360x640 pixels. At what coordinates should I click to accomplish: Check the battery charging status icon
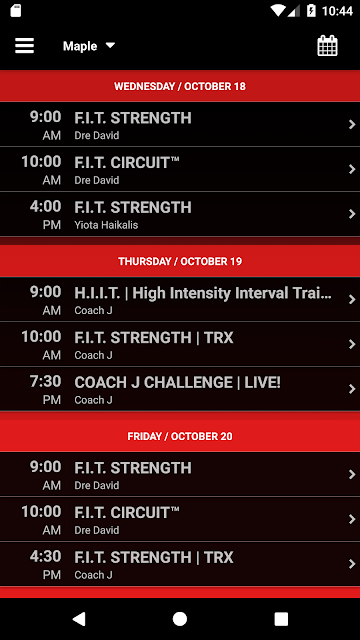(311, 11)
